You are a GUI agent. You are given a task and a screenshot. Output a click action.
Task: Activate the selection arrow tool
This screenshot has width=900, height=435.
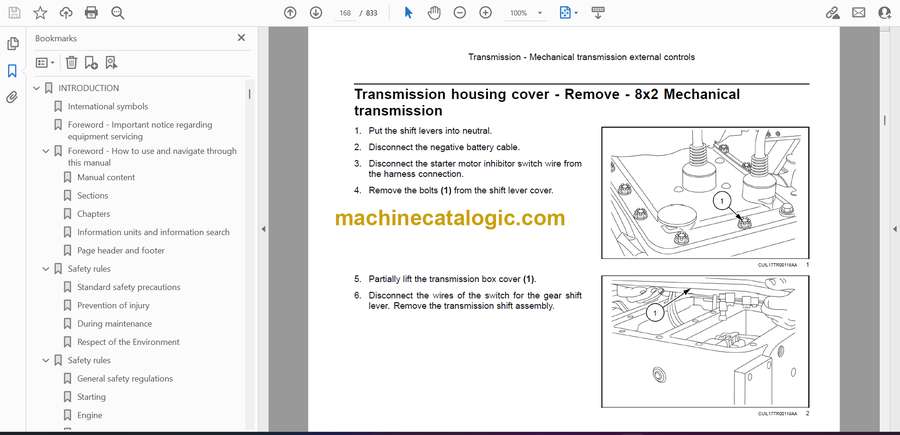click(408, 13)
